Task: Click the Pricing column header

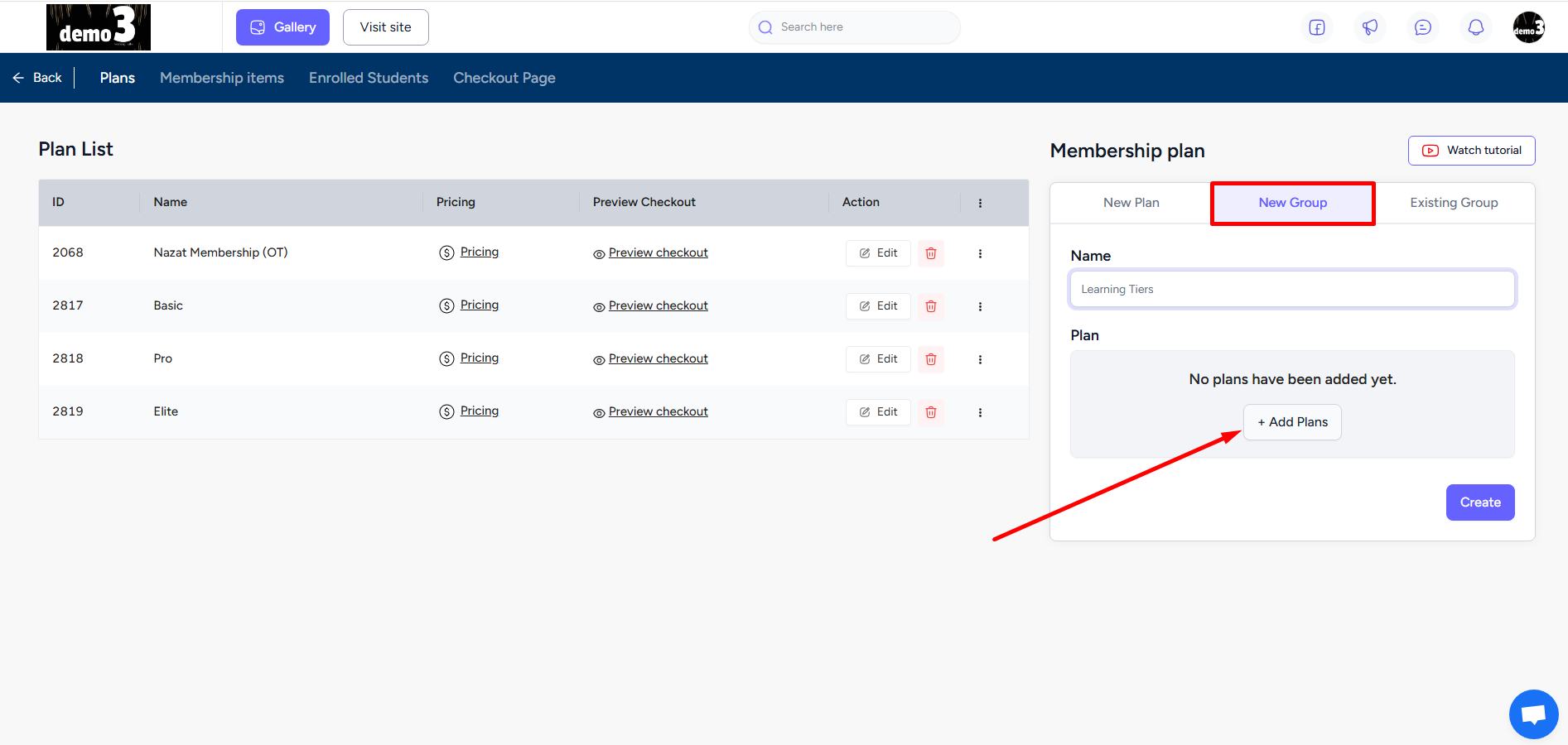Action: pos(456,202)
